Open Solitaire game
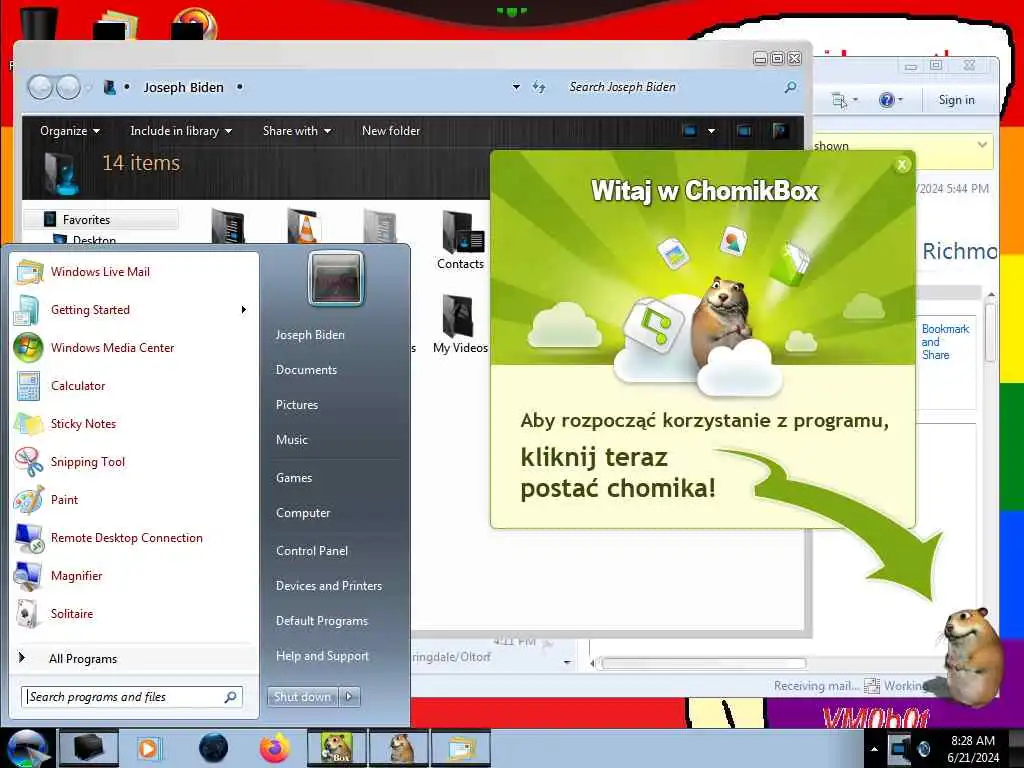This screenshot has height=768, width=1024. (72, 613)
